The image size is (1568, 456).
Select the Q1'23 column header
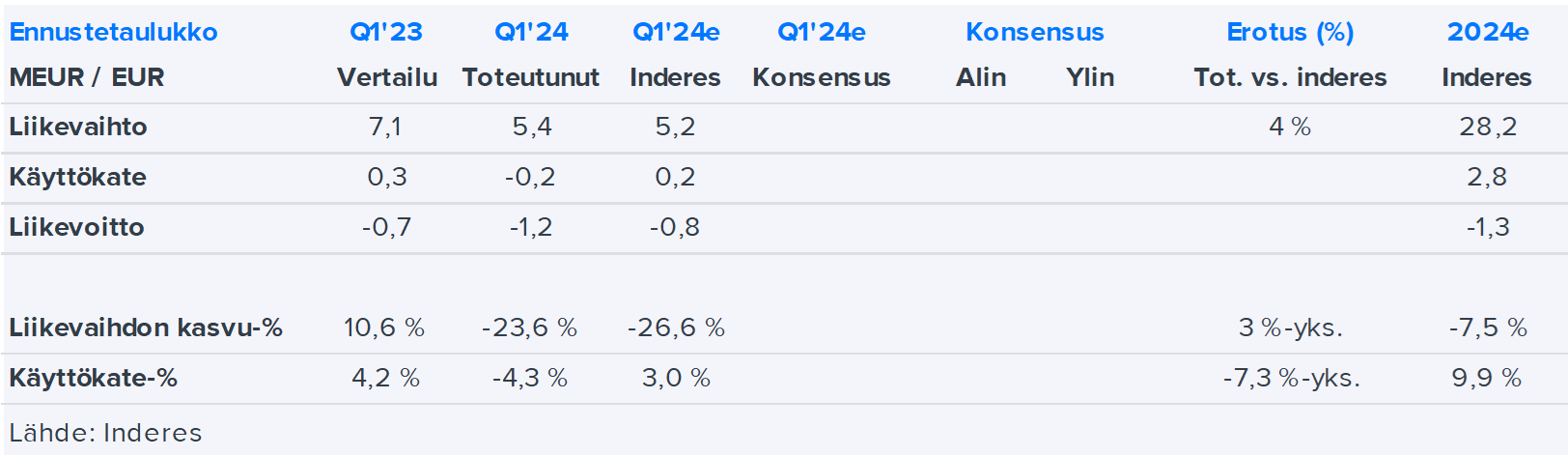click(x=386, y=32)
